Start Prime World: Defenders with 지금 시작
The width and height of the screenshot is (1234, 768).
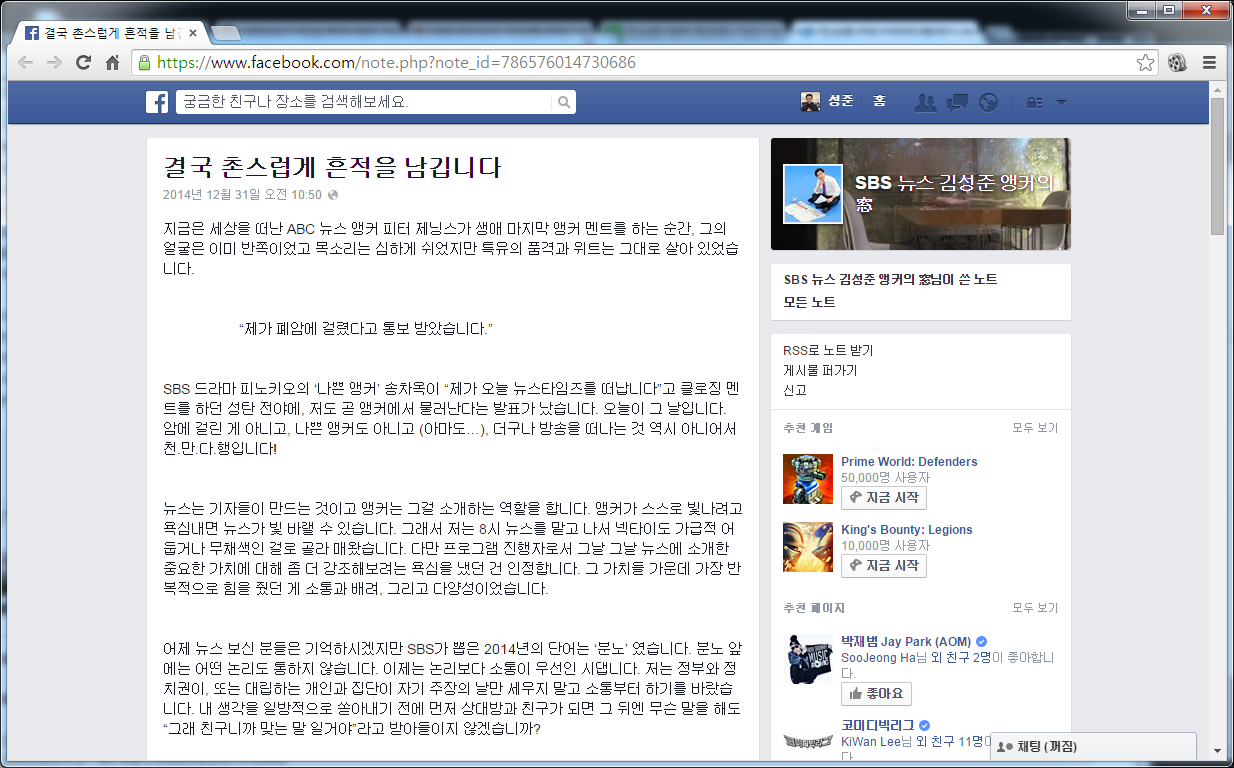[884, 498]
